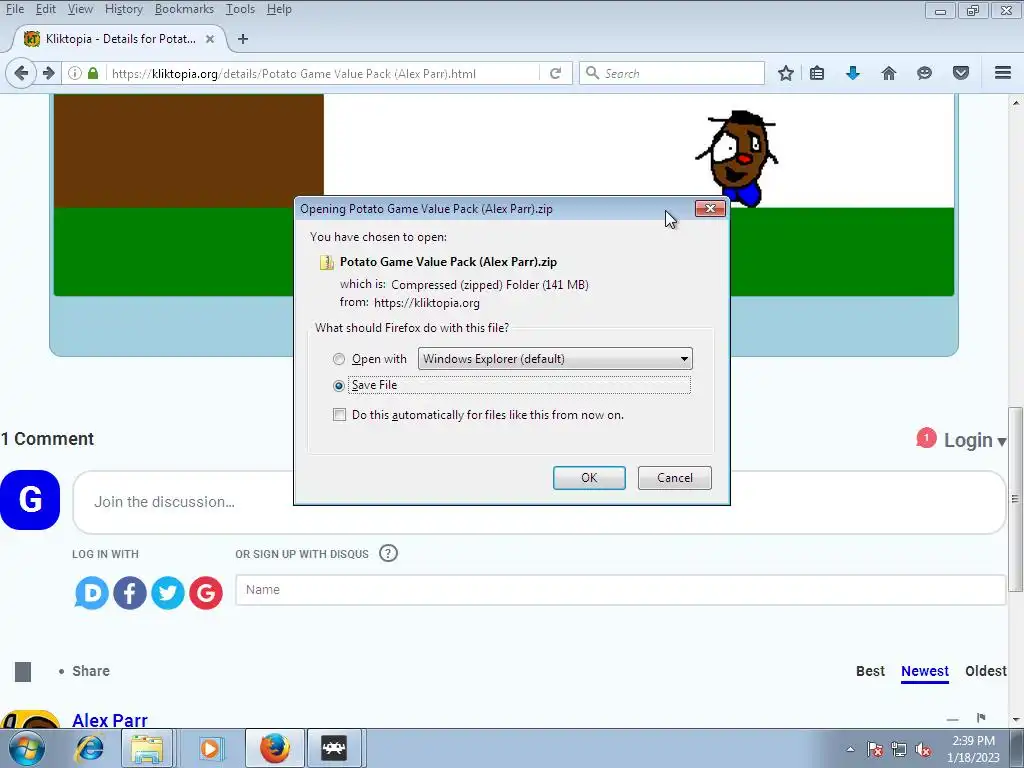Expand the Login dropdown in comments
Image resolution: width=1024 pixels, height=768 pixels.
click(976, 440)
